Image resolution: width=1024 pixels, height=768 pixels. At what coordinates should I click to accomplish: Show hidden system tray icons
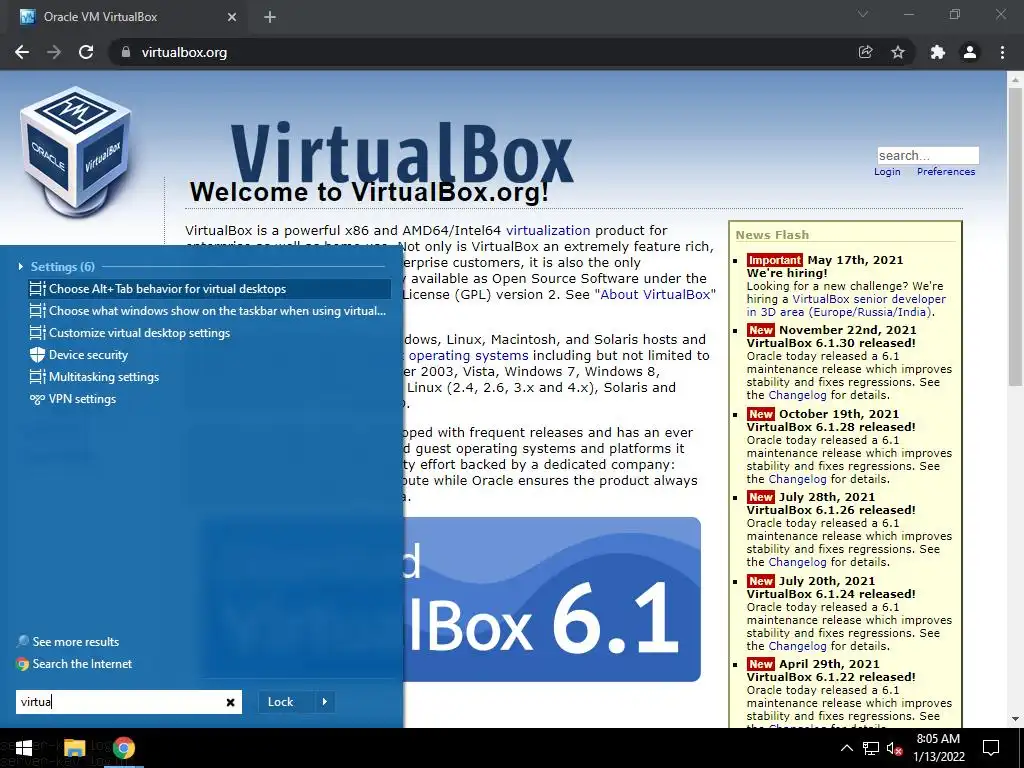tap(846, 748)
